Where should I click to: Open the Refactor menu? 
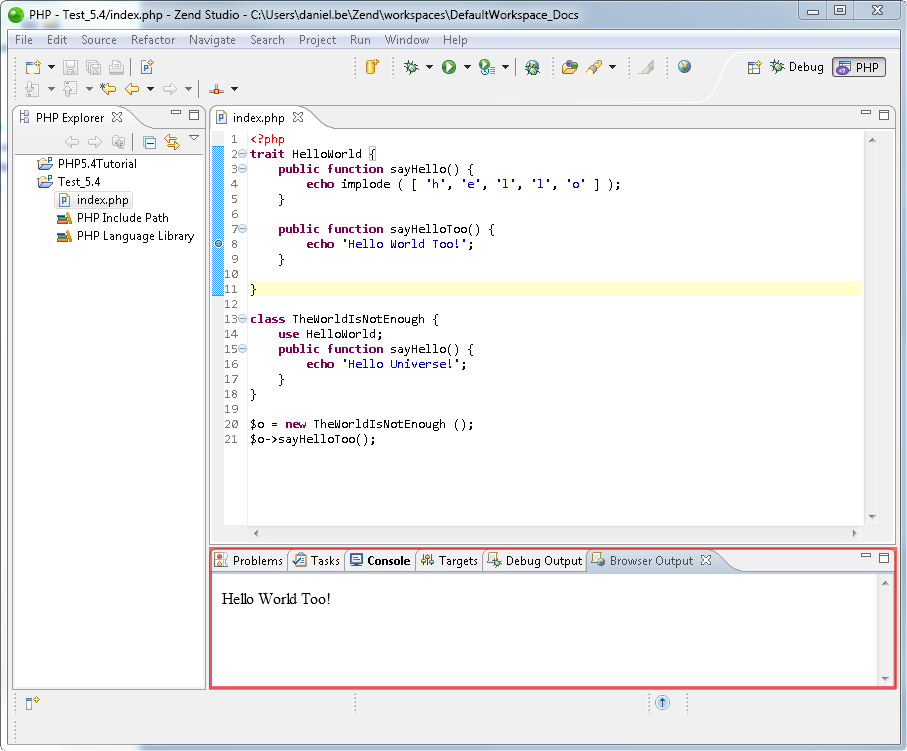point(153,40)
